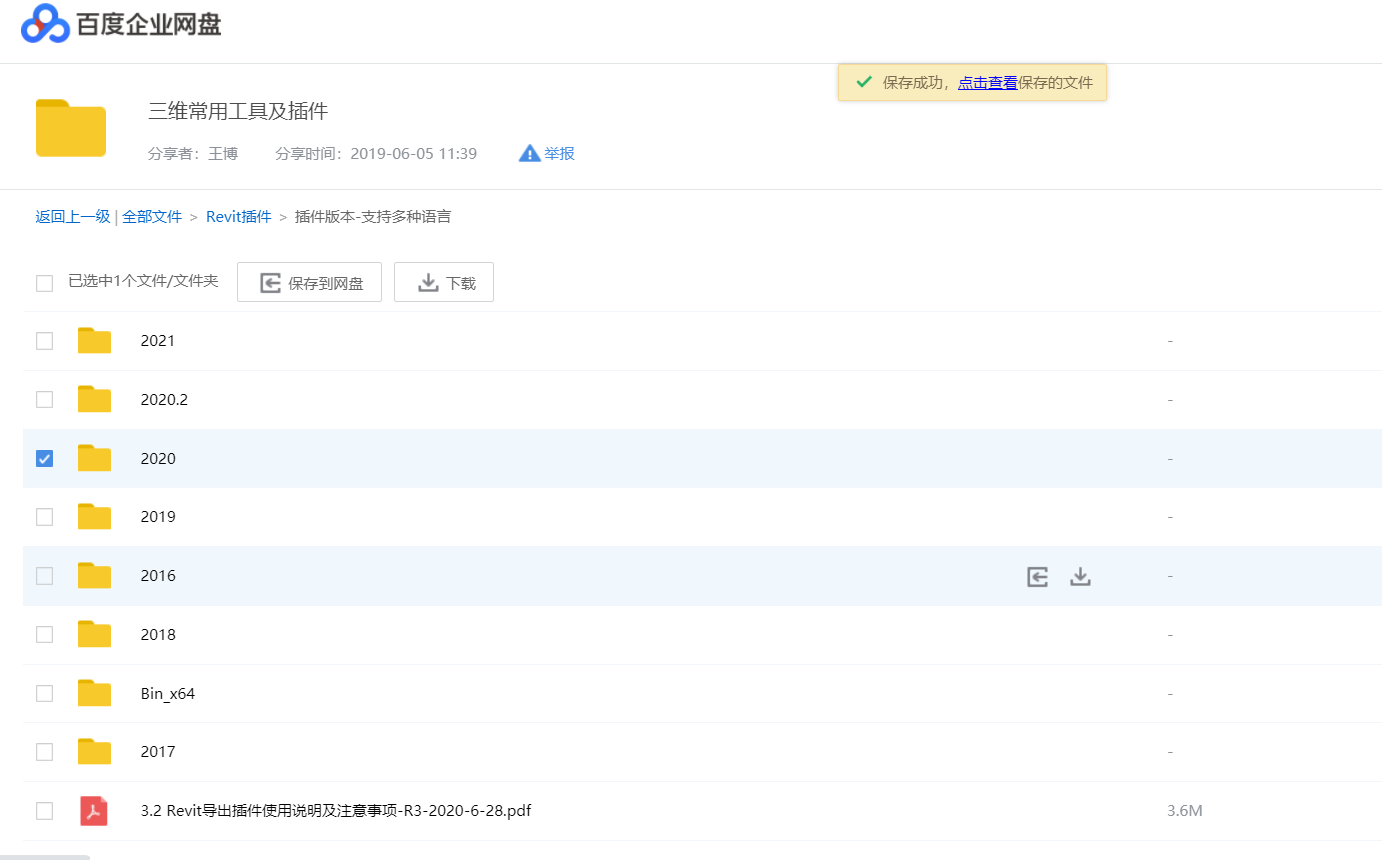Open the folder named 2017

[158, 752]
